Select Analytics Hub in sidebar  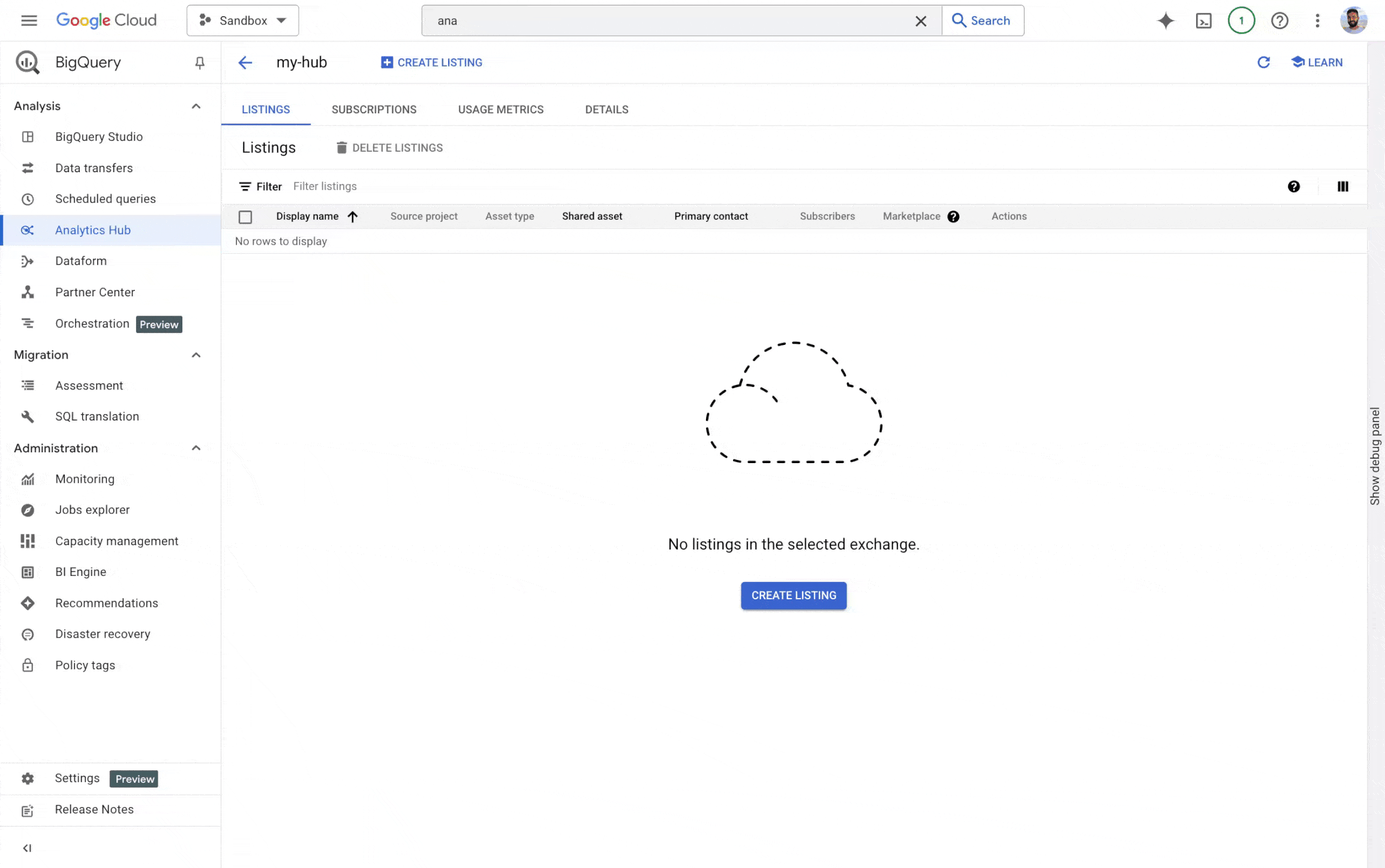(110, 230)
